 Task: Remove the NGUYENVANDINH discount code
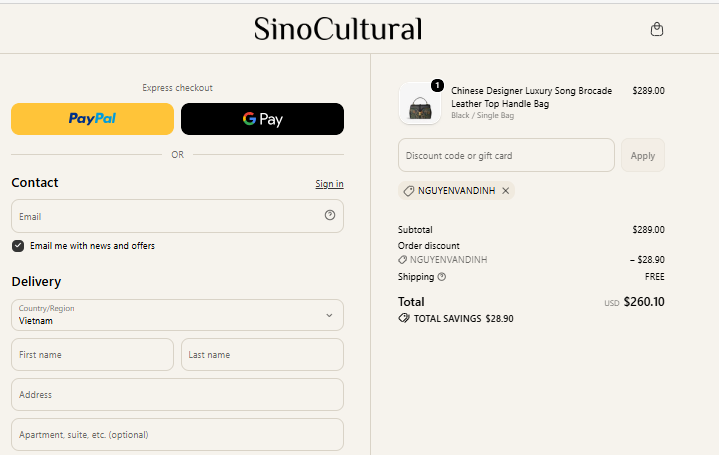coord(505,190)
